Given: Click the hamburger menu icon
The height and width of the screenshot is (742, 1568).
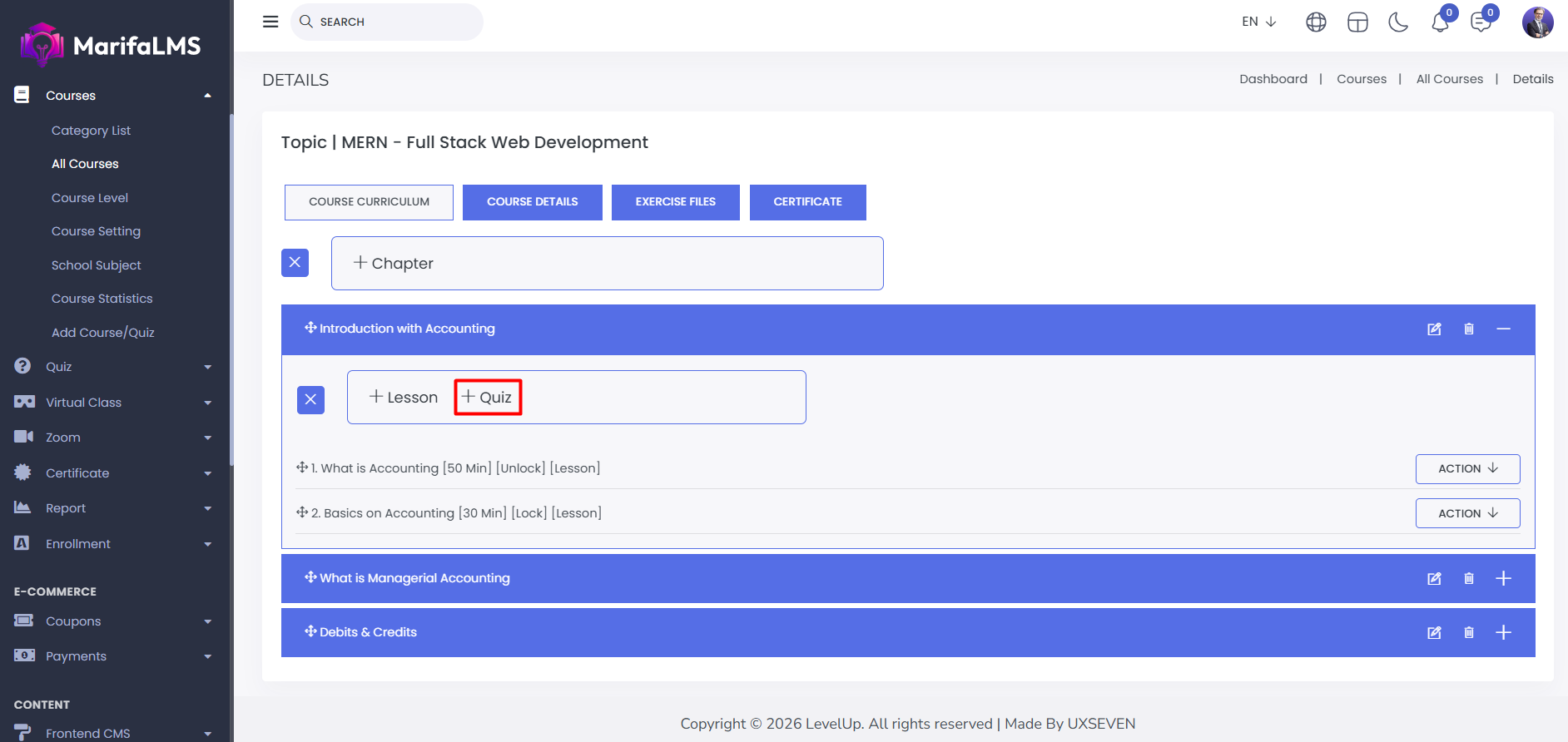Looking at the screenshot, I should (x=270, y=22).
